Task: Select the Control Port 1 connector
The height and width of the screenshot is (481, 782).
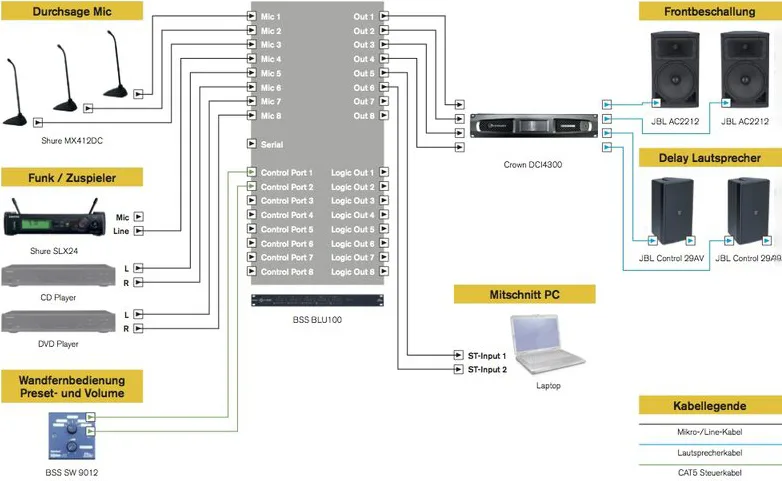Action: tap(250, 173)
